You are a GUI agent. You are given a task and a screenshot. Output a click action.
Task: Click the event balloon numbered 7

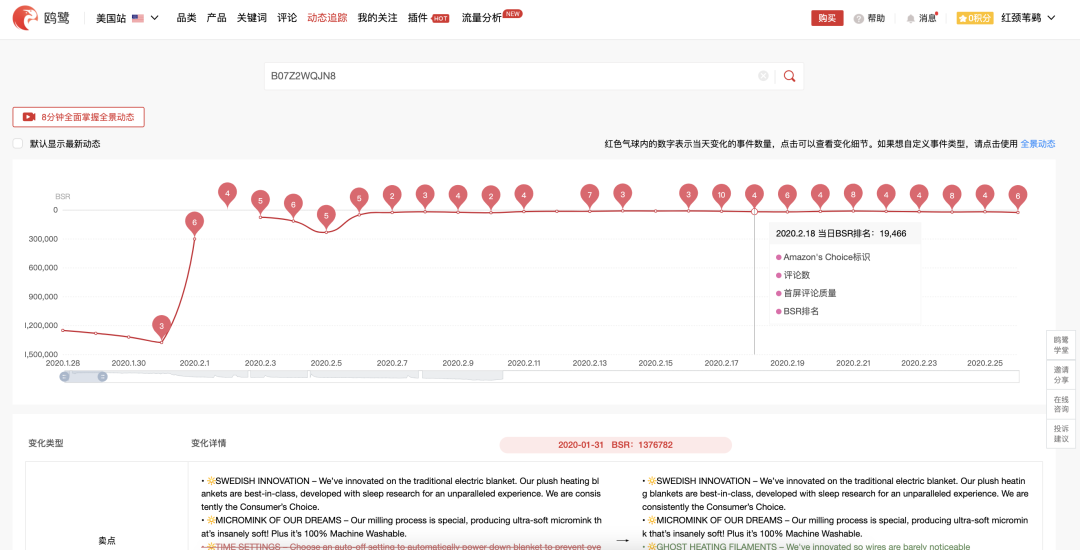coord(589,196)
